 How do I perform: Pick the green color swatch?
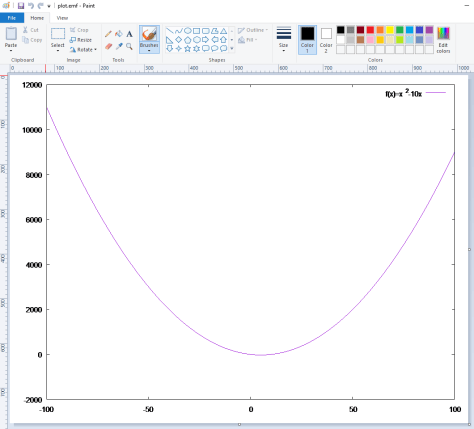click(400, 30)
